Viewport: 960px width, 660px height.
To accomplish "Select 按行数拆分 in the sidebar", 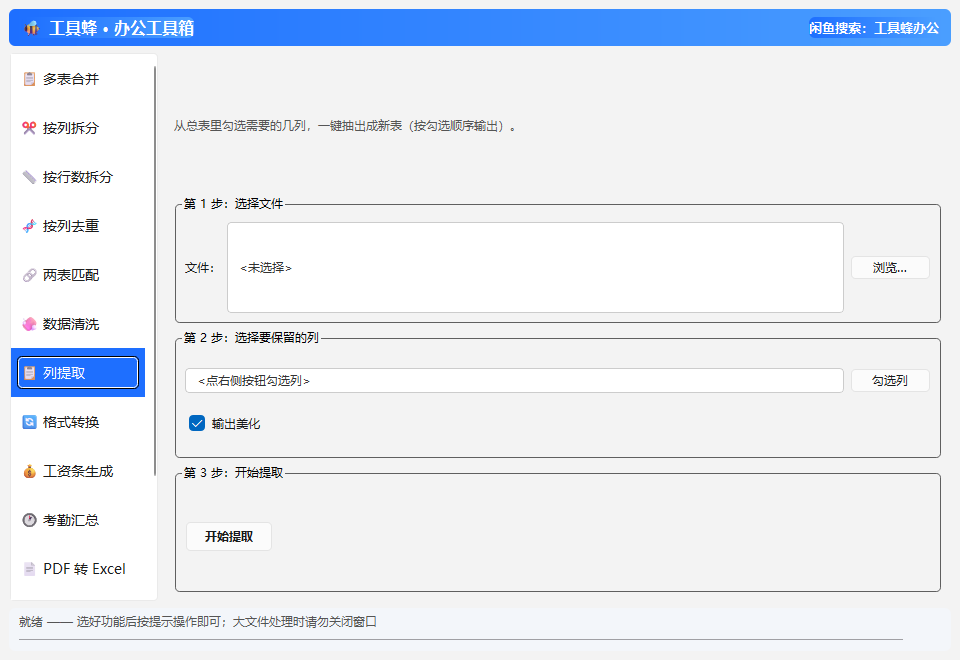I will tap(78, 177).
